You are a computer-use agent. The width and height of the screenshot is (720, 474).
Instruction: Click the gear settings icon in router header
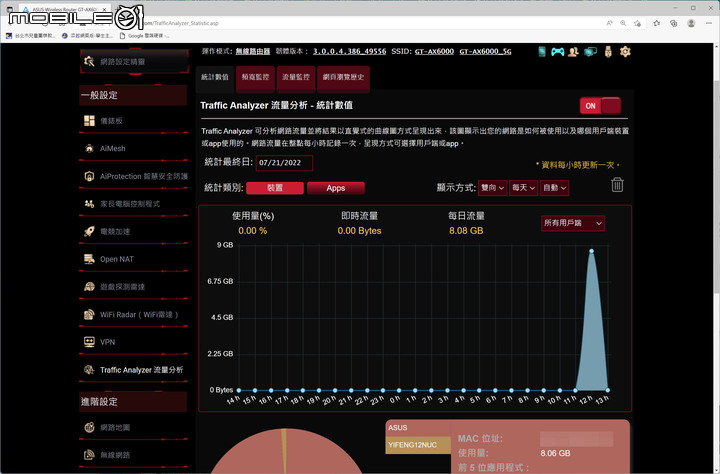coord(625,51)
